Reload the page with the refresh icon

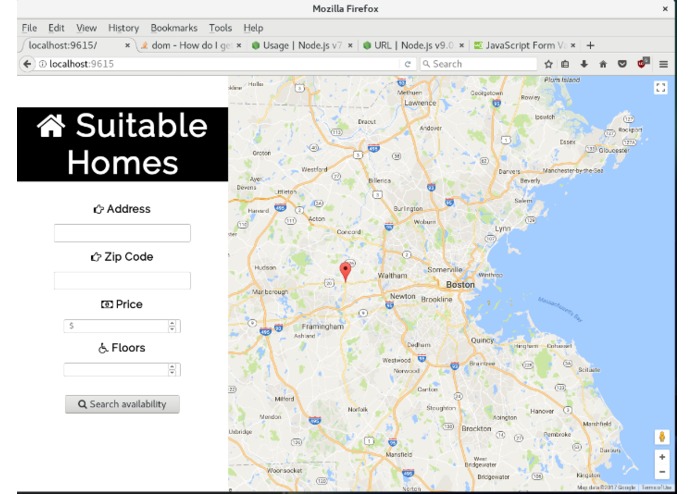(408, 64)
